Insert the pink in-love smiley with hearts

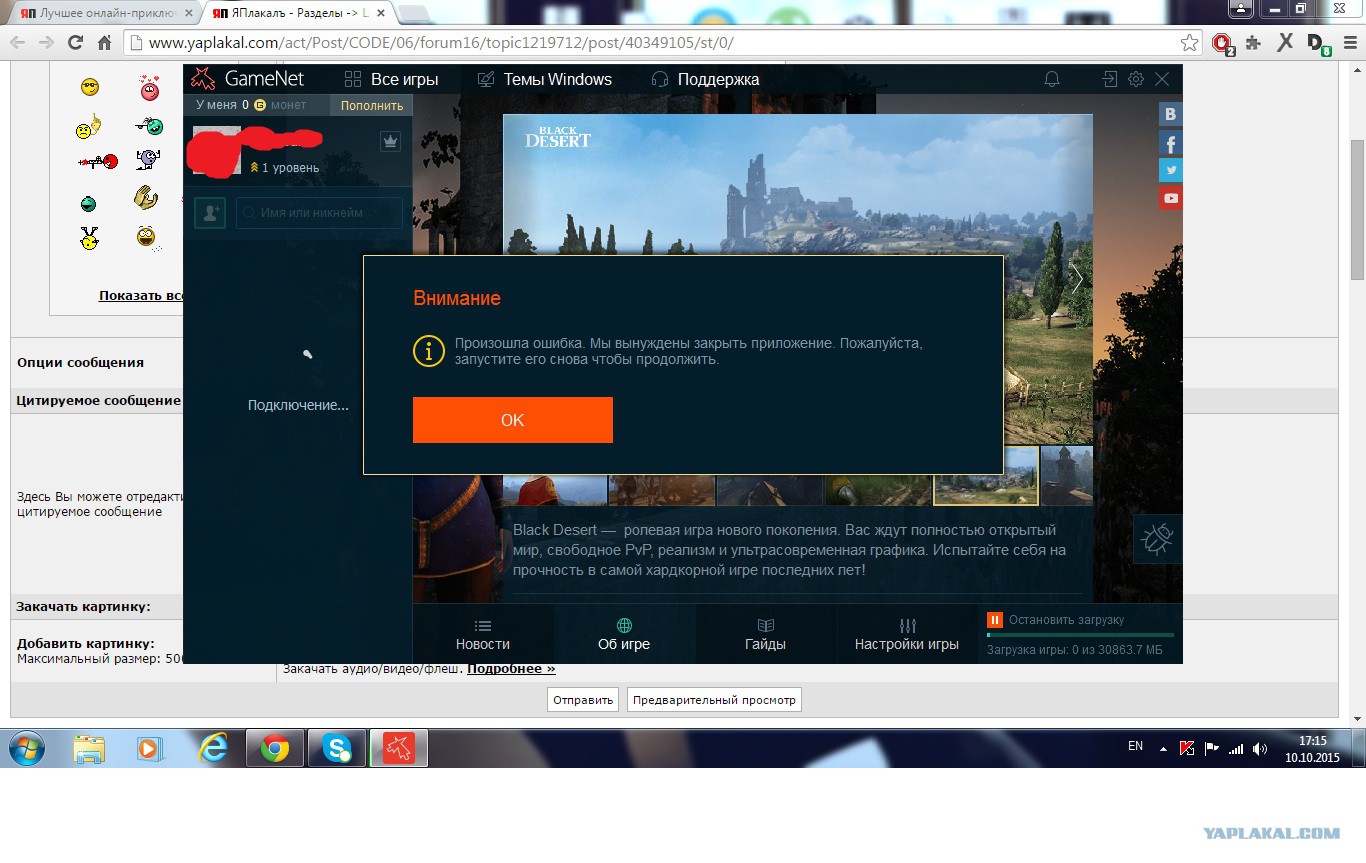point(150,88)
